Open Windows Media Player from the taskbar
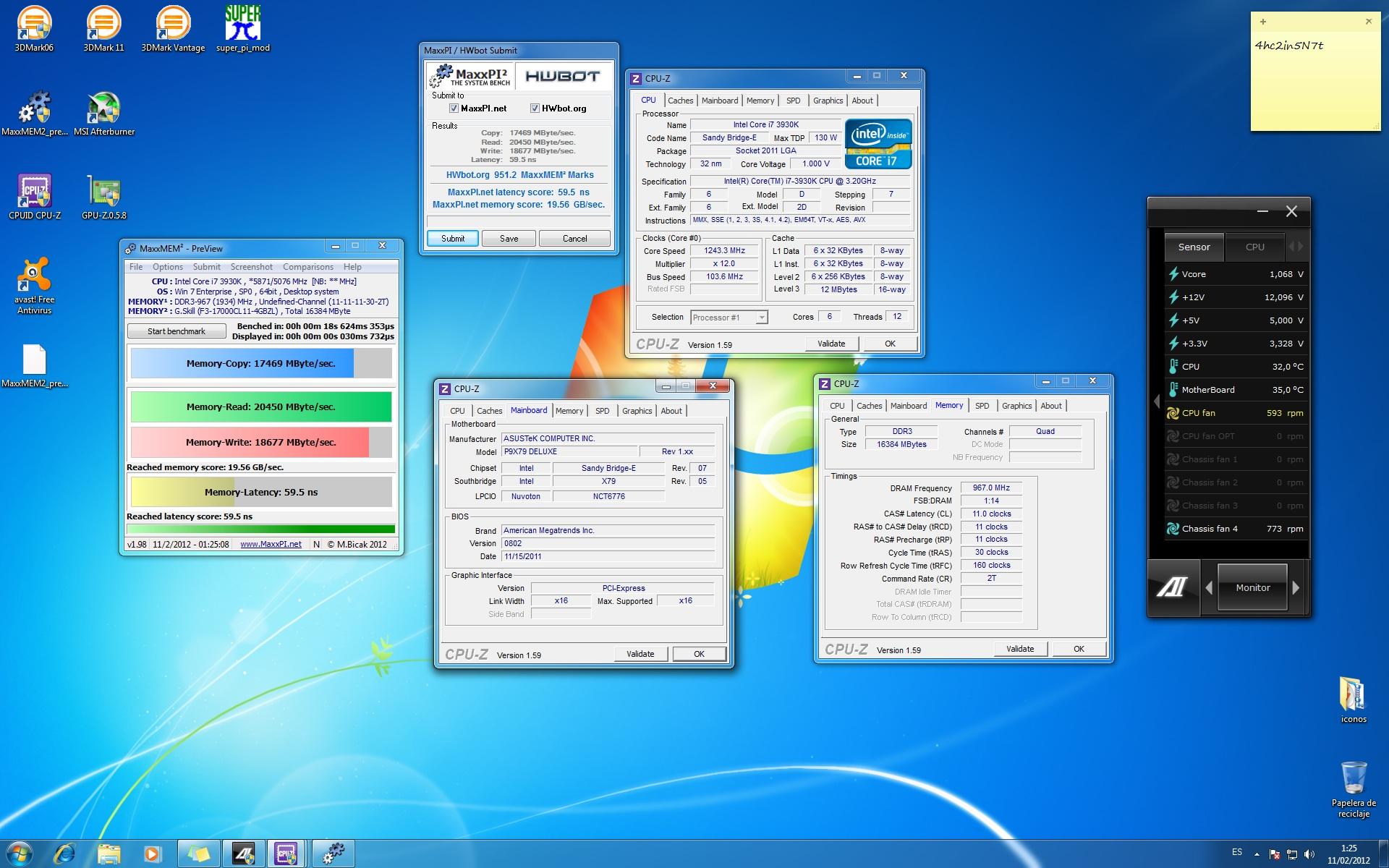Screen dimensions: 1389x868 click(152, 854)
